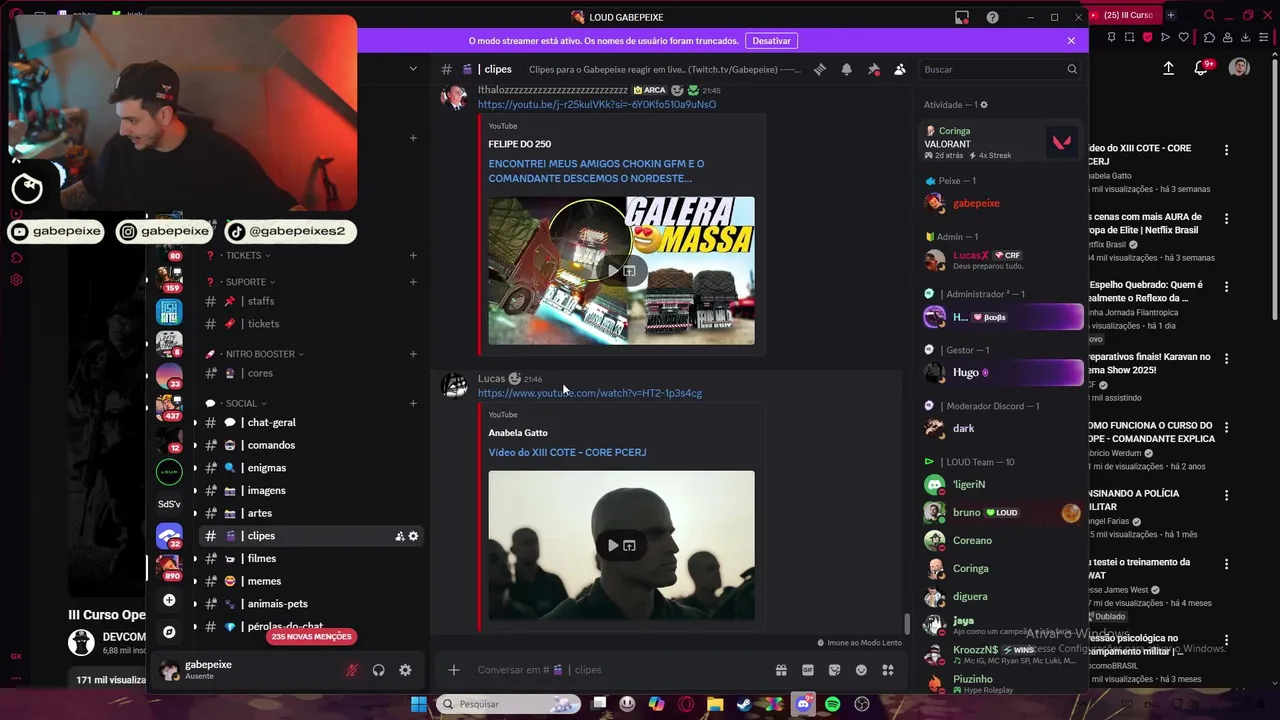The width and height of the screenshot is (1280, 720).
Task: Toggle headphones deafen in user panel
Action: click(378, 670)
